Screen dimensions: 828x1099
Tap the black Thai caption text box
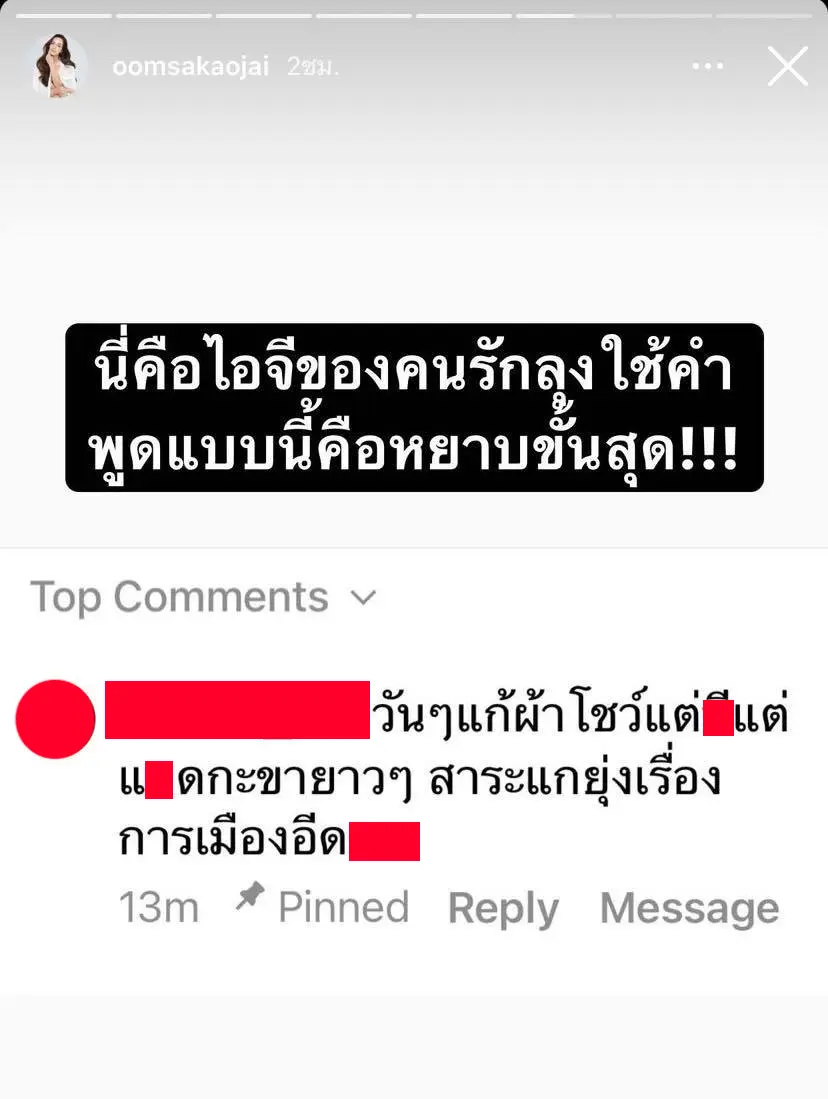pos(414,407)
